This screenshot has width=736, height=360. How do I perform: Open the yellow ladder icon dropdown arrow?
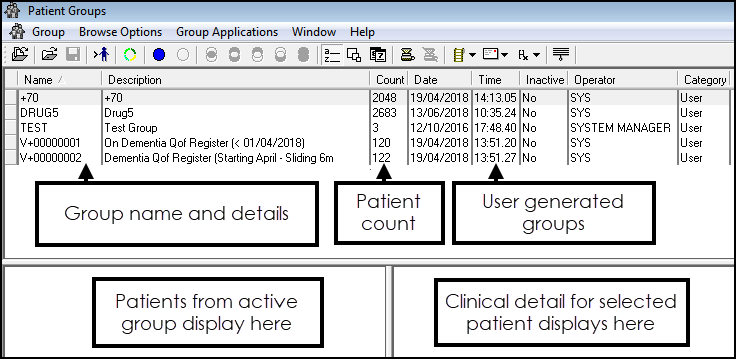(x=472, y=55)
